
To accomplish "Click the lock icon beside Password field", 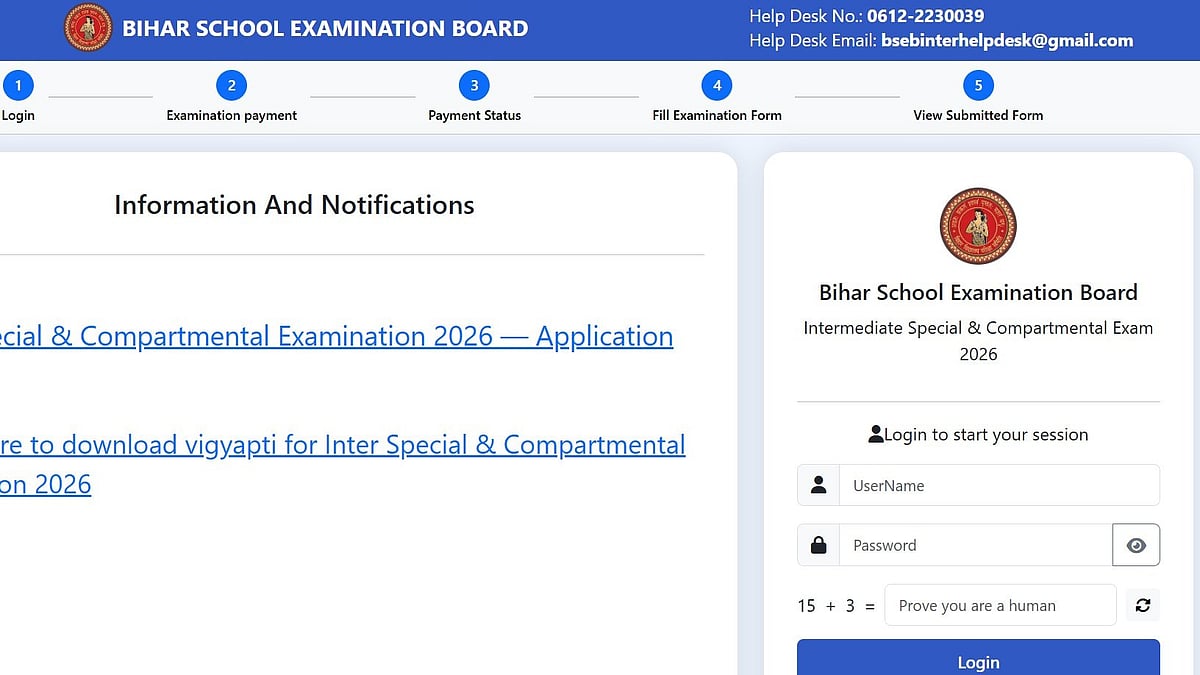I will pos(818,545).
